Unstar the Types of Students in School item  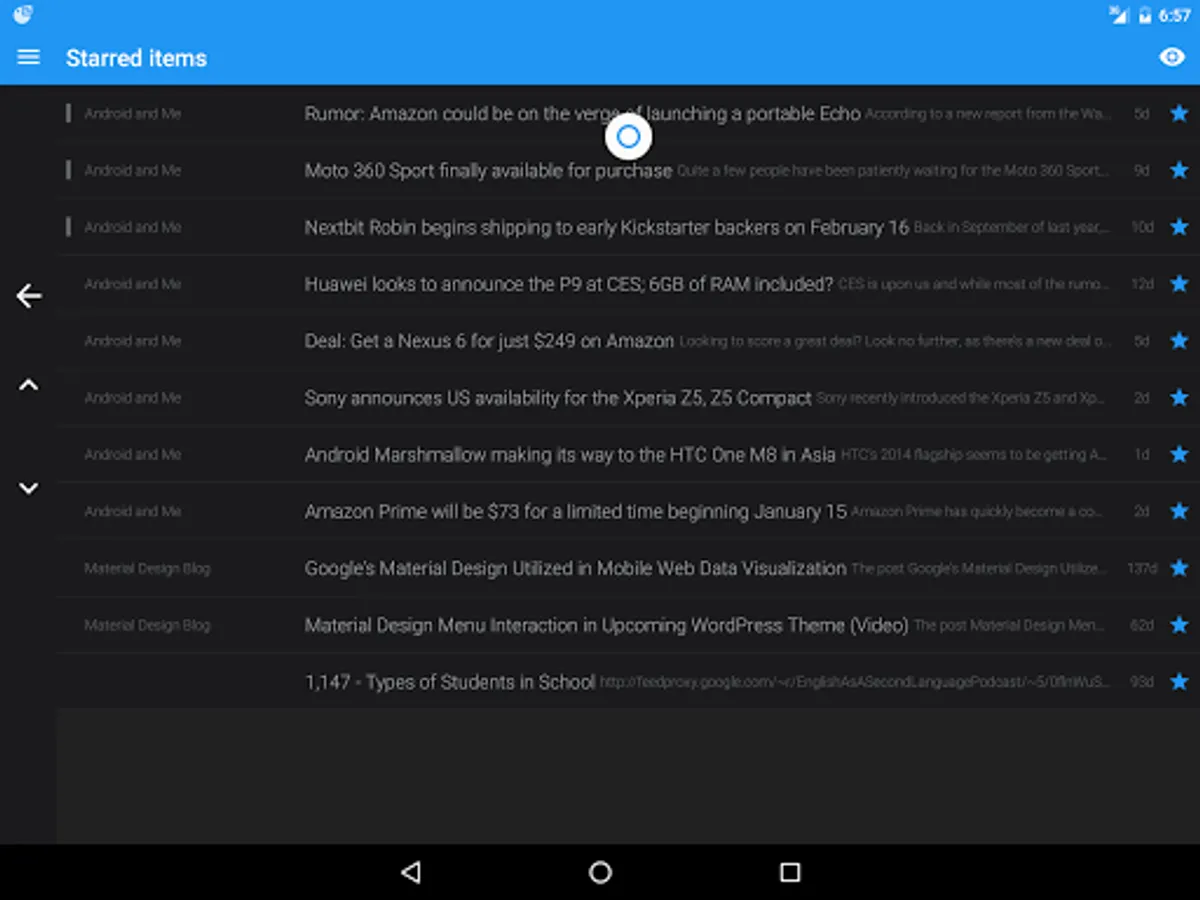(1179, 682)
